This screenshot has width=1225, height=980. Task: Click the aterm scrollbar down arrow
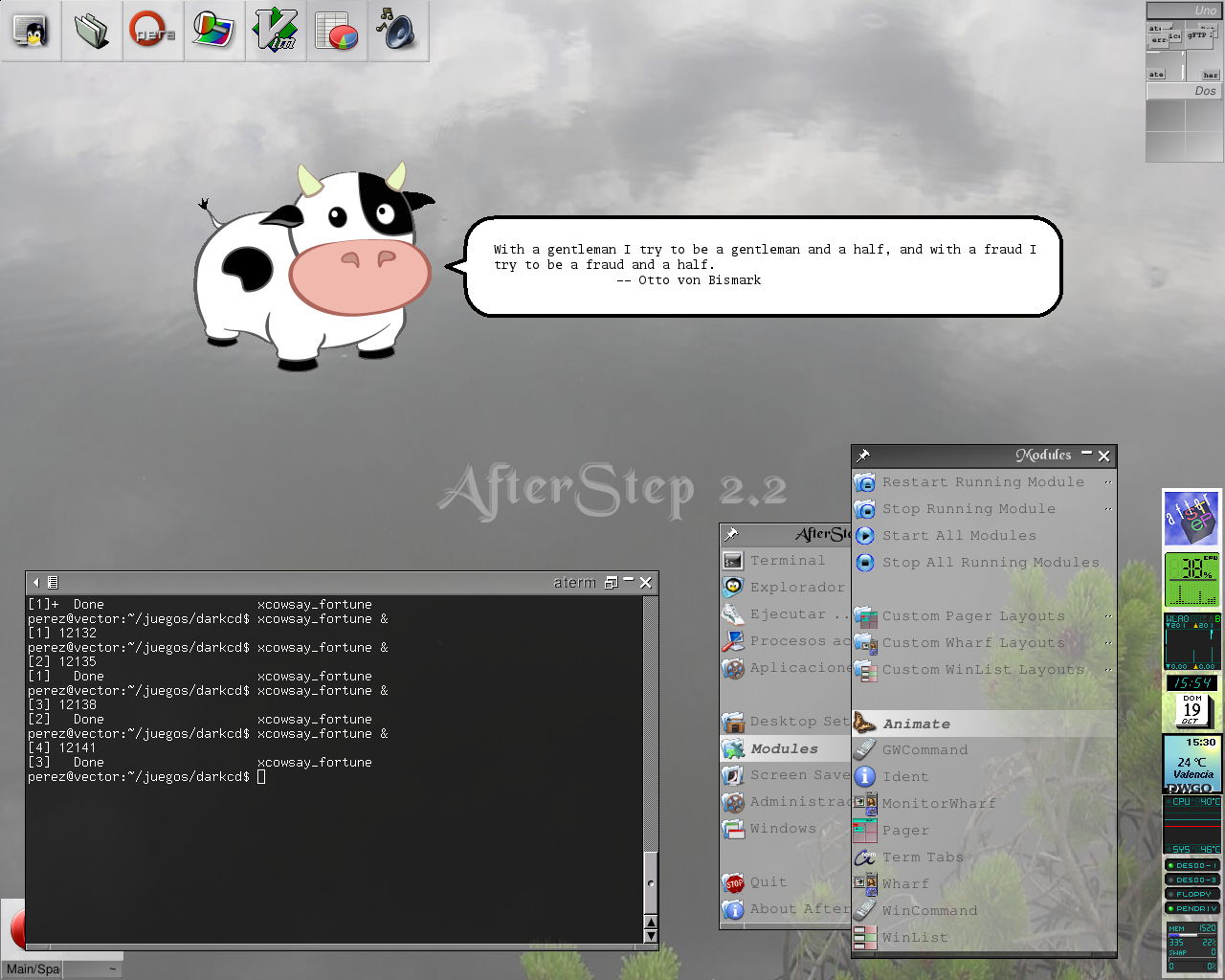pos(651,937)
